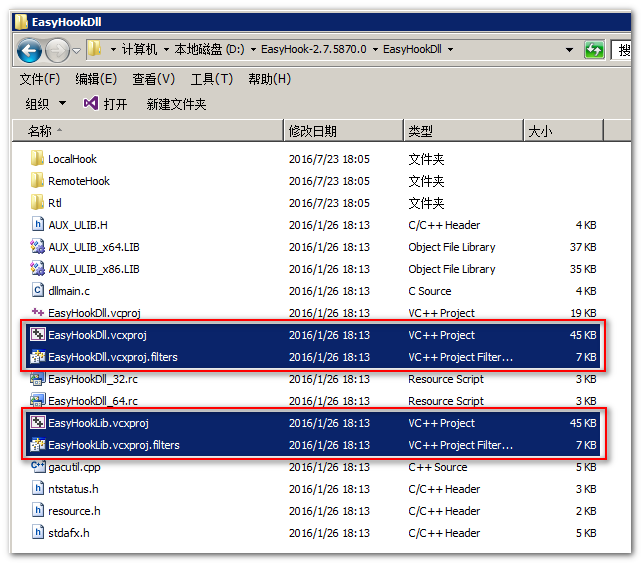
Task: Open the 查看(V) menu
Action: (153, 79)
